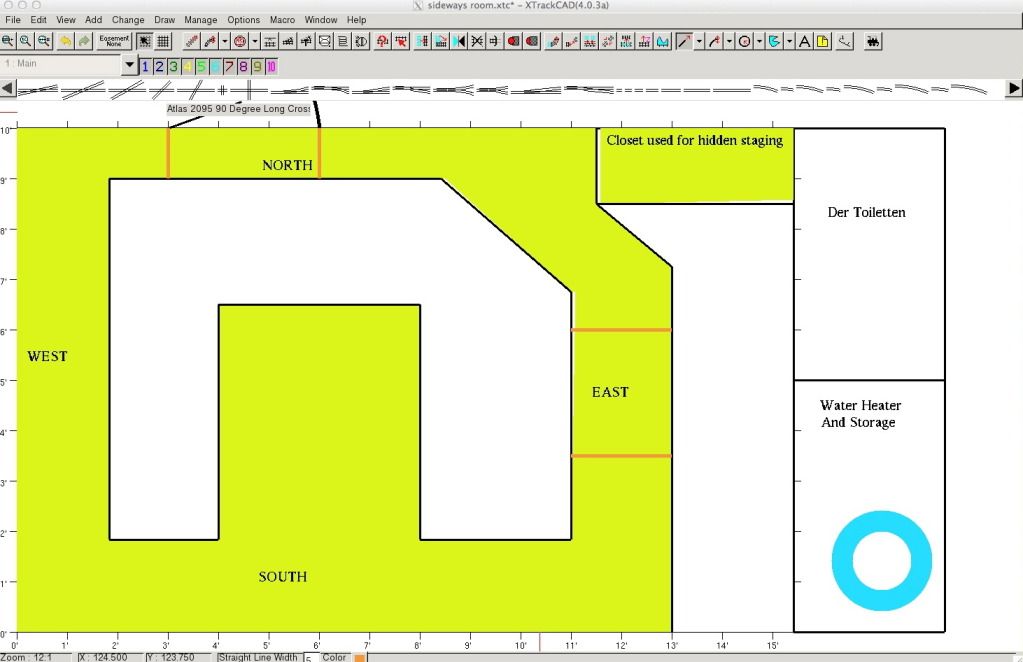This screenshot has width=1023, height=662.
Task: Click the zoom in magnifier icon
Action: point(8,41)
